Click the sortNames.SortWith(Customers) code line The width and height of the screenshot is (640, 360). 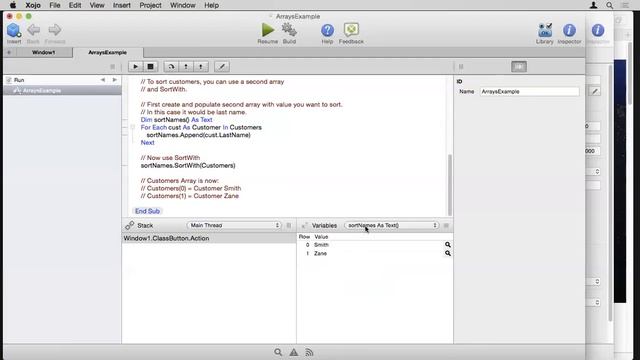pyautogui.click(x=188, y=165)
